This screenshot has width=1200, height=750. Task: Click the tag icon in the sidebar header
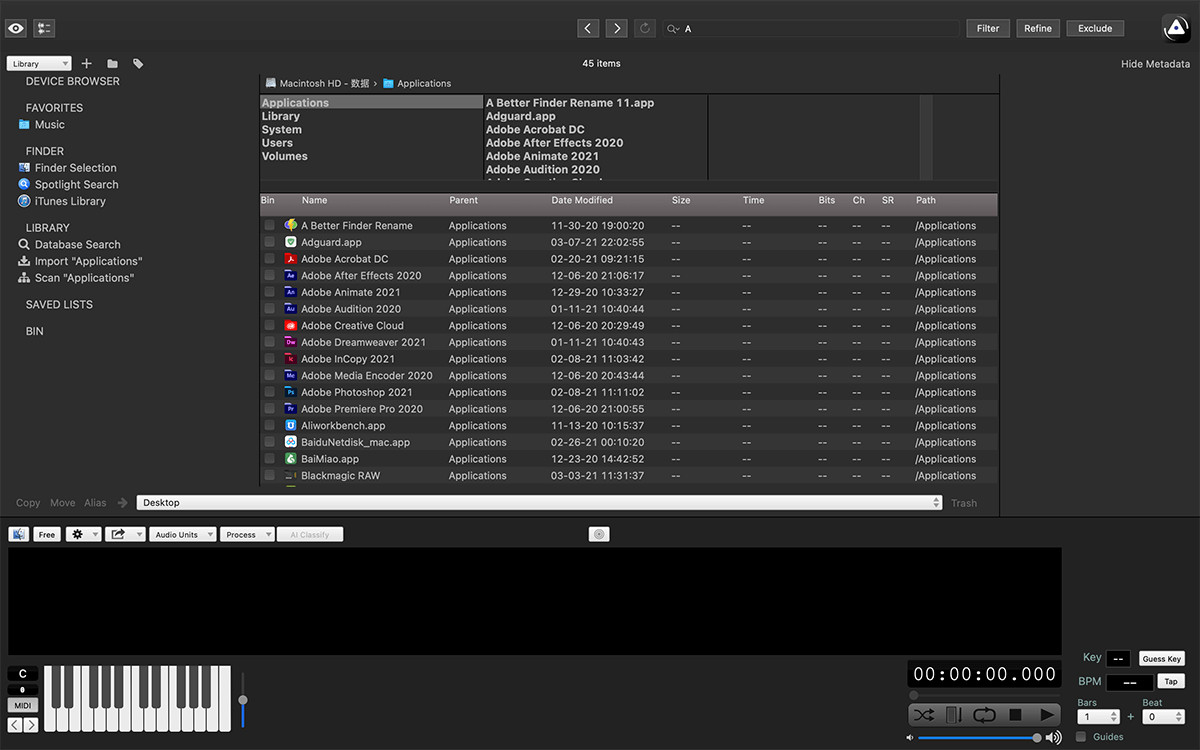click(x=138, y=64)
